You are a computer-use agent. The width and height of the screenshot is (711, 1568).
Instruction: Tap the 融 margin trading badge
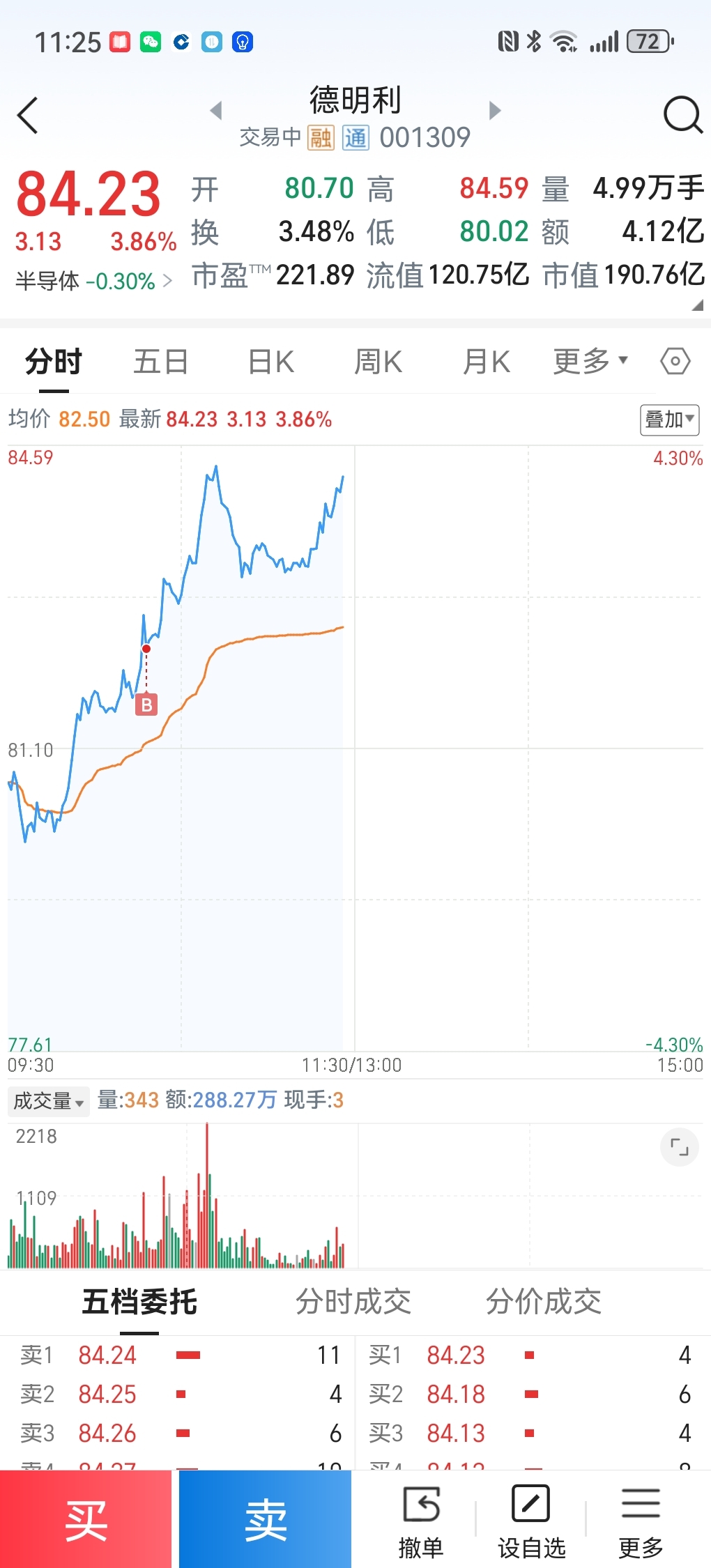click(321, 138)
